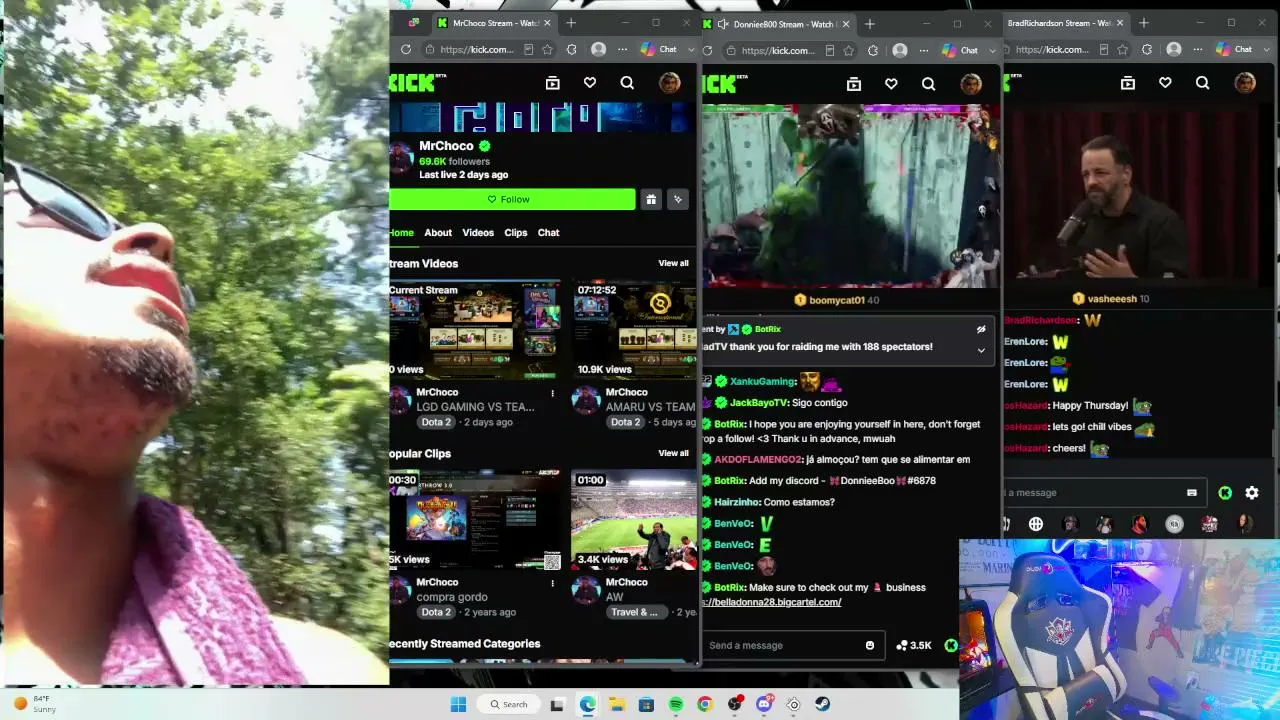Open browser more menu in MrChoco window

pos(622,49)
